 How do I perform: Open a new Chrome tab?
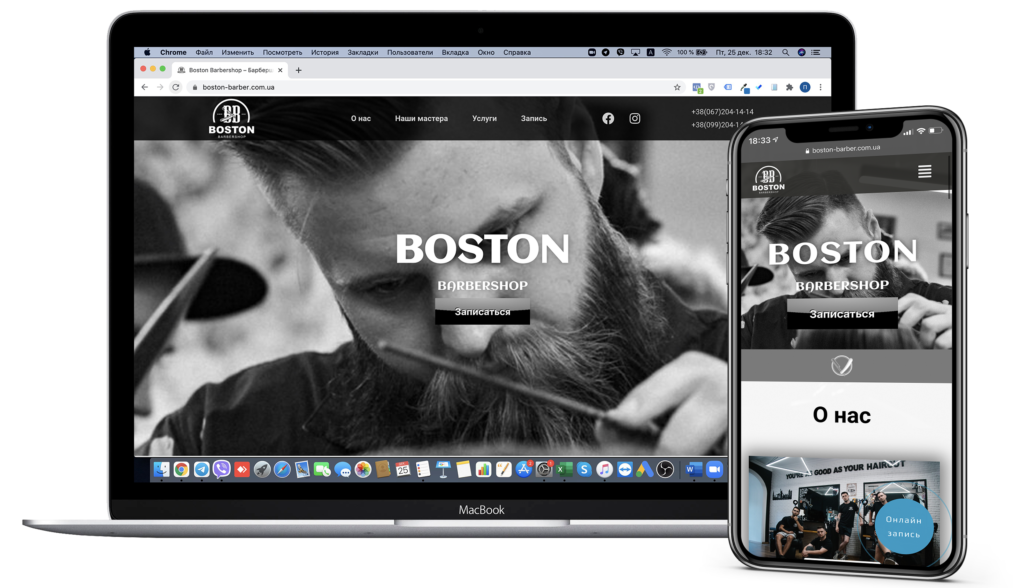pos(298,70)
